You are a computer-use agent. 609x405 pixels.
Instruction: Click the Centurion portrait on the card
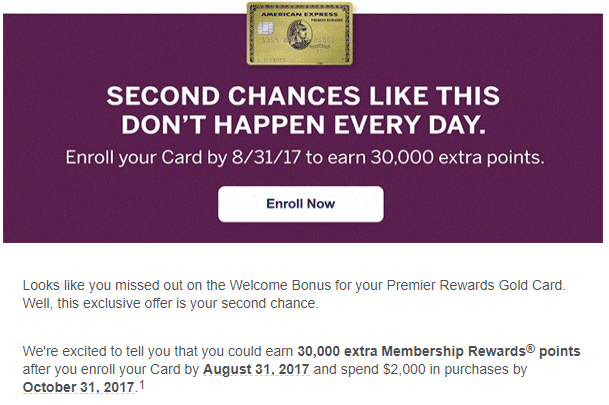[299, 35]
